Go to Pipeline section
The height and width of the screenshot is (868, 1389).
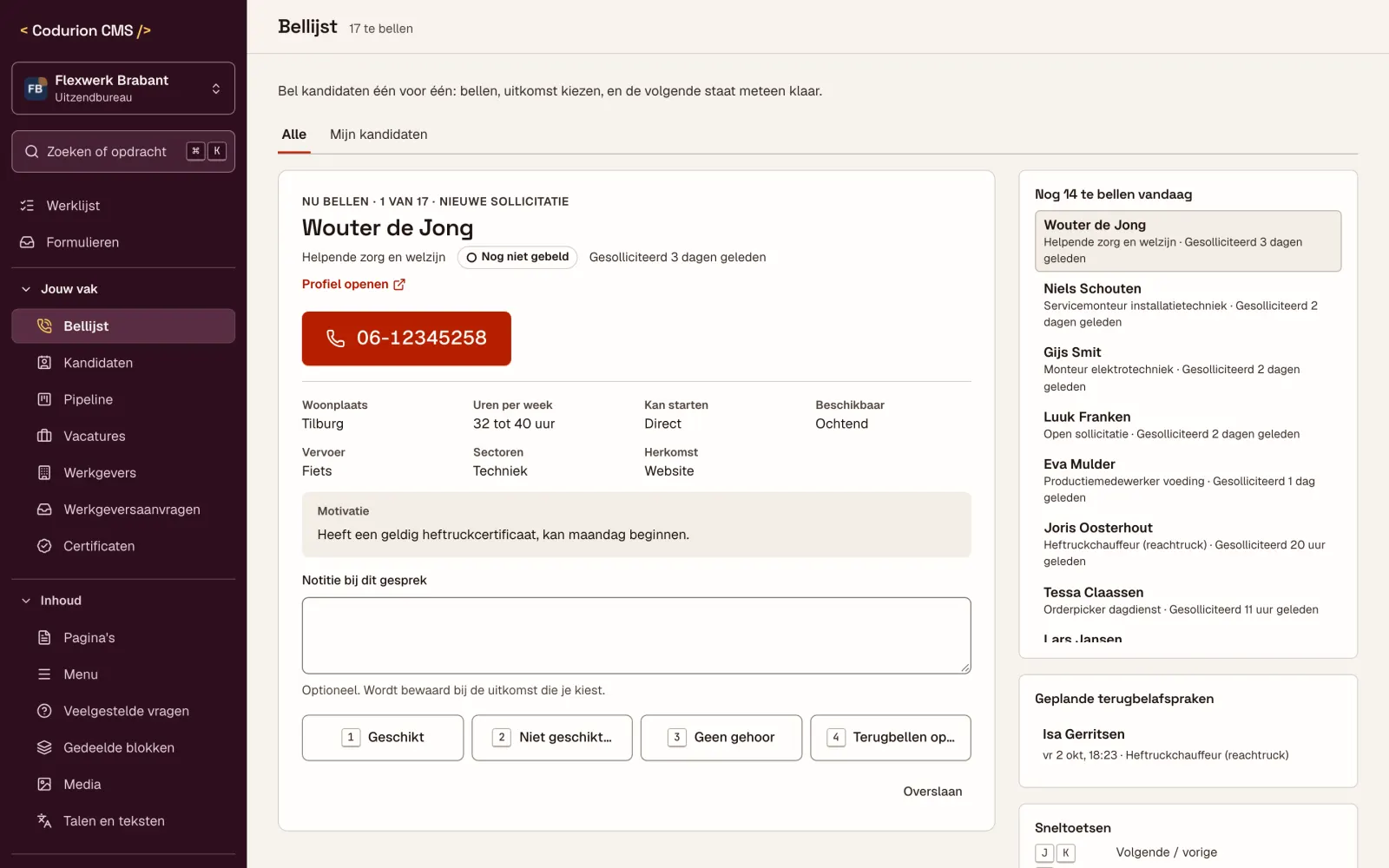(123, 399)
